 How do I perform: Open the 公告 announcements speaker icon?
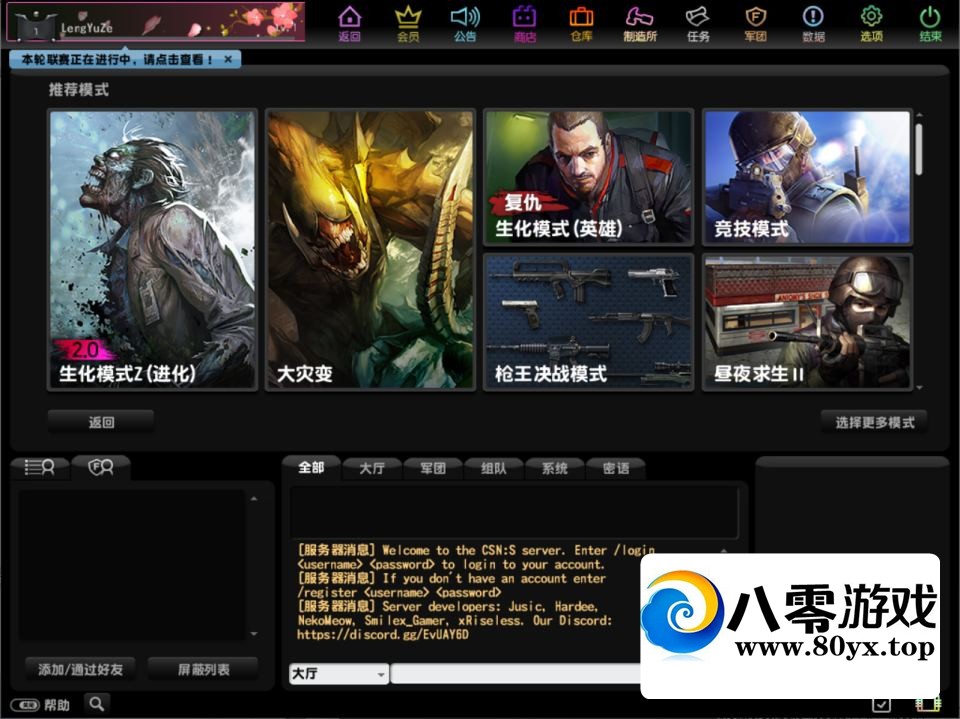[x=465, y=24]
